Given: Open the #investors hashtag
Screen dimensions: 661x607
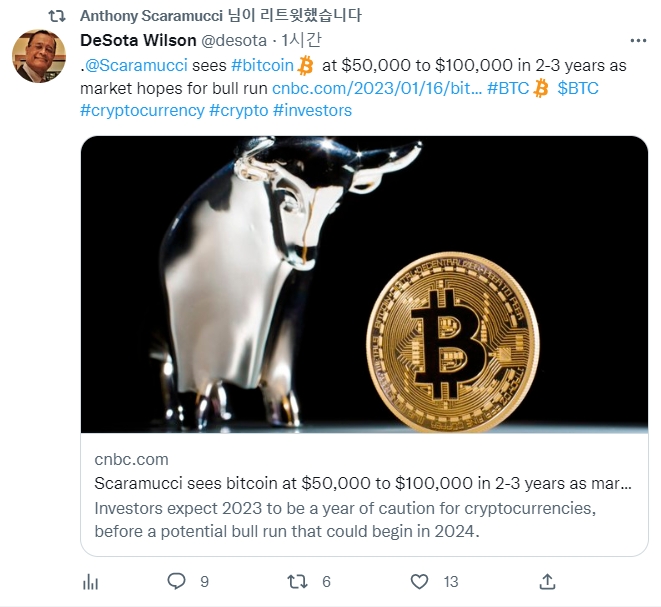Looking at the screenshot, I should [312, 110].
